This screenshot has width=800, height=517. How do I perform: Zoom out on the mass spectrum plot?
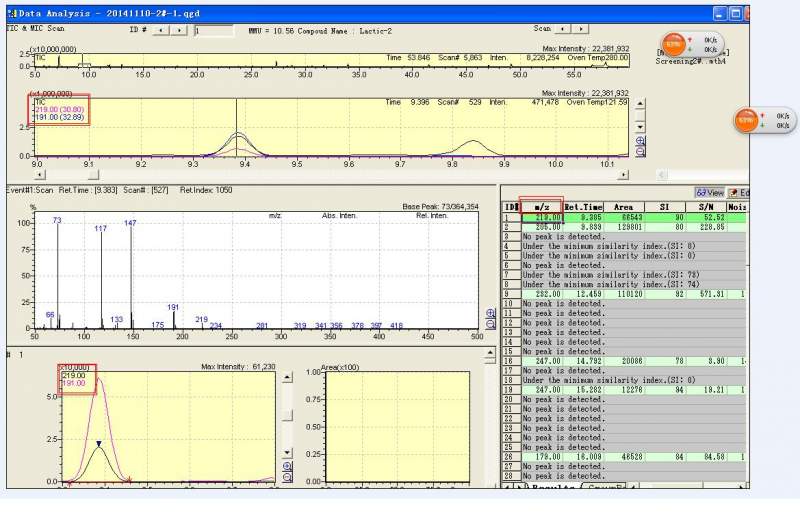491,325
